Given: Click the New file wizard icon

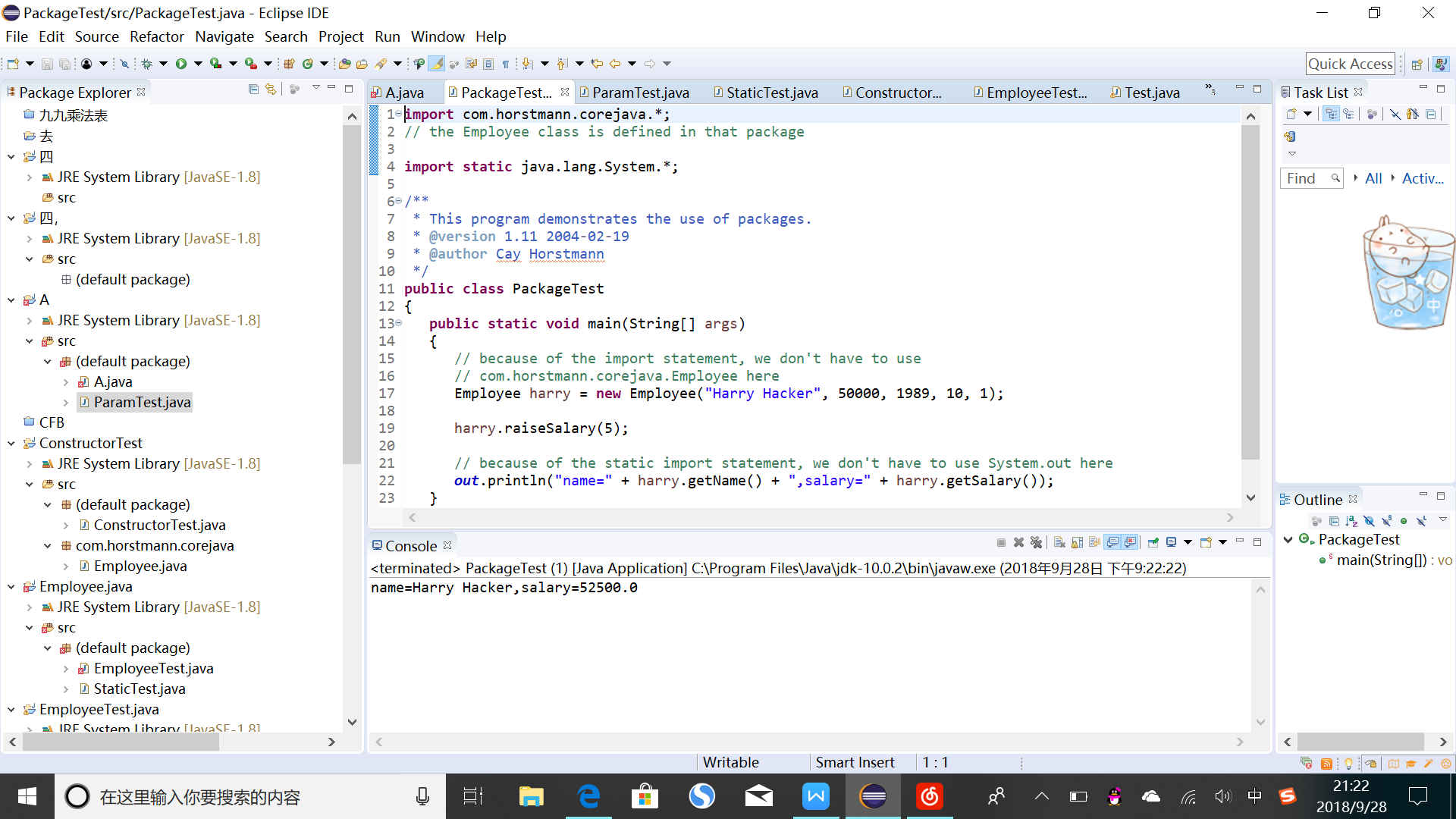Looking at the screenshot, I should coord(13,64).
